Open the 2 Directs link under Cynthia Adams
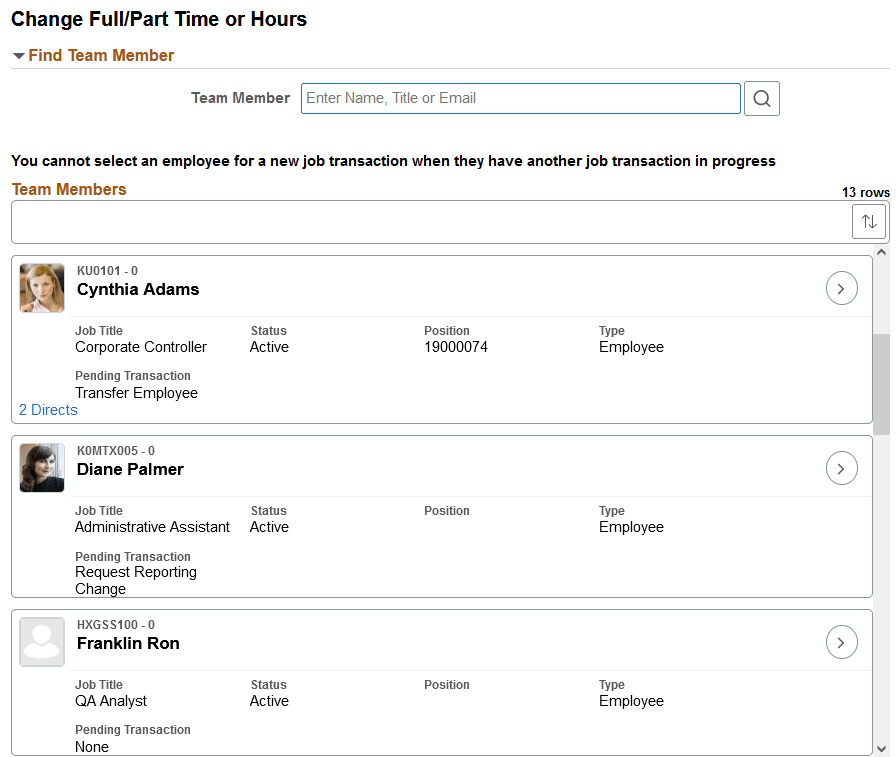The image size is (896, 757). tap(47, 409)
